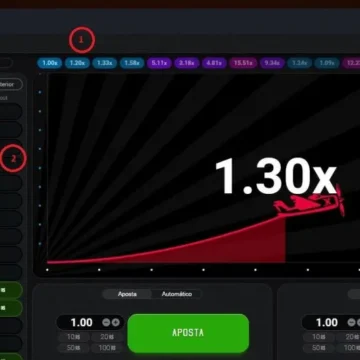Open the 1.00x round result badge
The width and height of the screenshot is (360, 360).
tap(50, 63)
